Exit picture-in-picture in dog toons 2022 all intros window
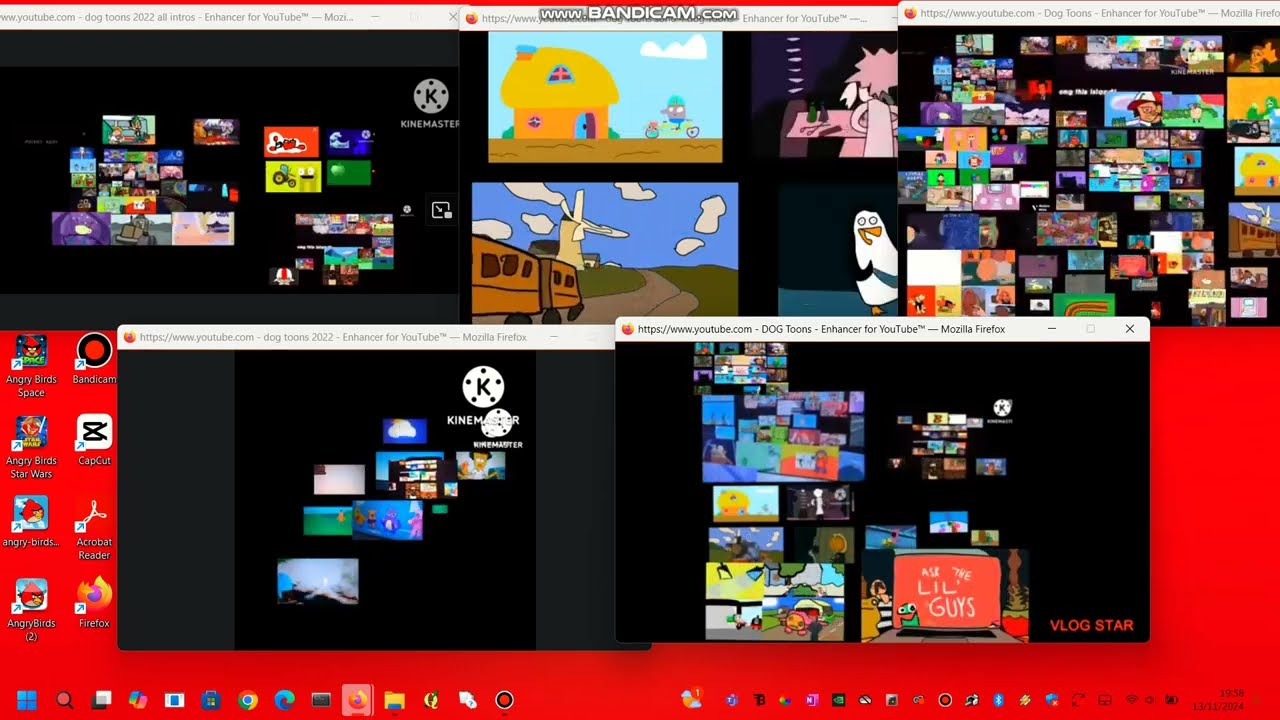Image resolution: width=1280 pixels, height=720 pixels. [441, 210]
